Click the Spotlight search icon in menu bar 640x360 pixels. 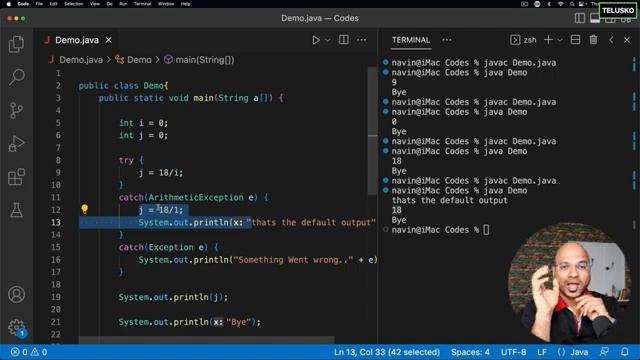[x=572, y=4]
